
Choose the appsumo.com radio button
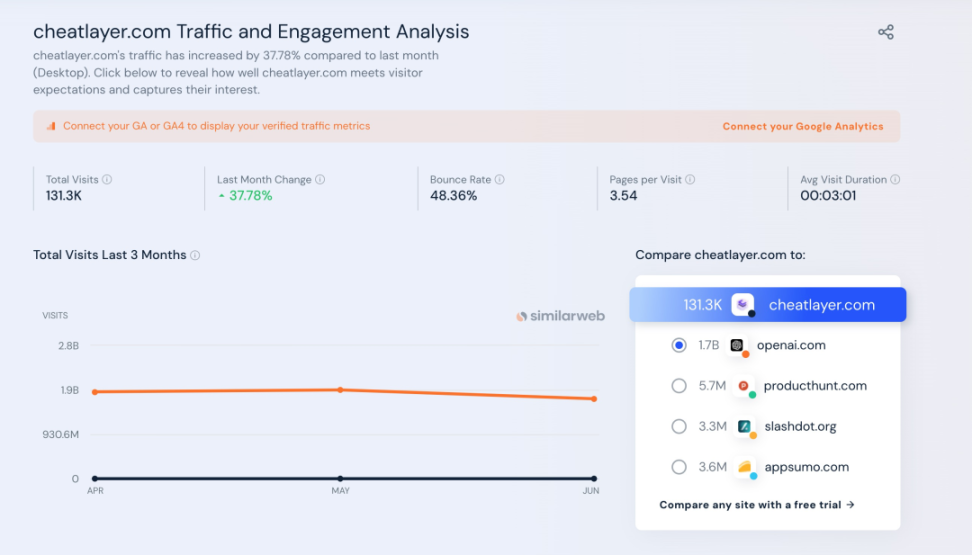coord(679,467)
